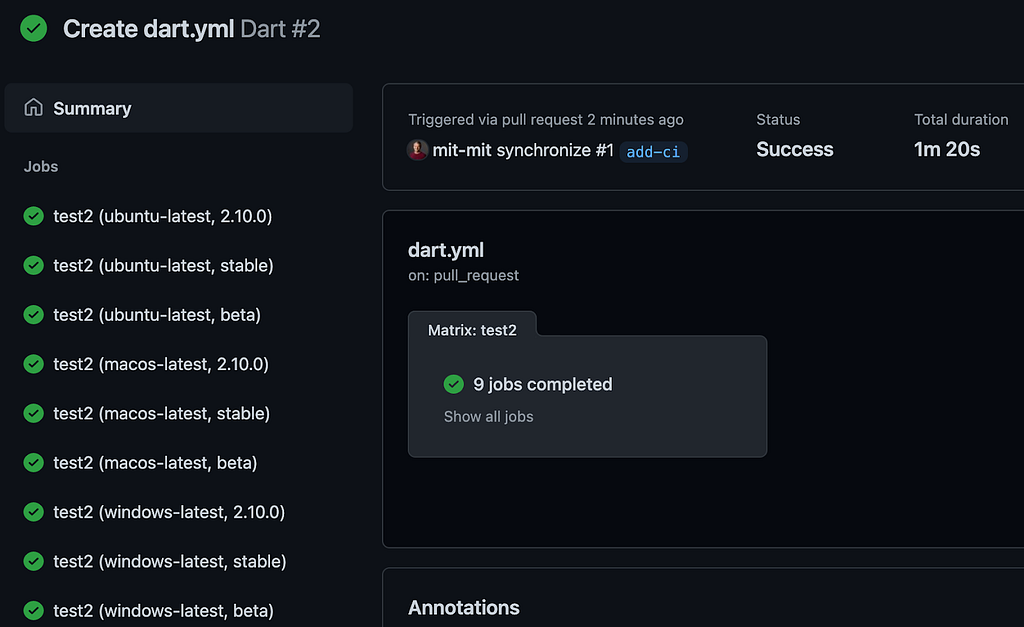Open test2 (macos-latest, 2.10.0) job
Screen dimensions: 1024x627
(x=161, y=364)
